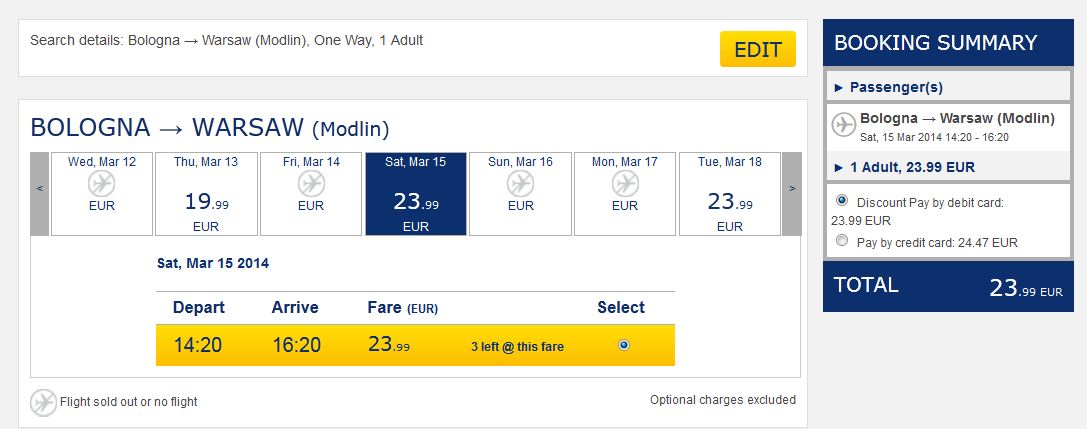
Task: Click the plane icon beside the sold-out legend
Action: pyautogui.click(x=43, y=402)
